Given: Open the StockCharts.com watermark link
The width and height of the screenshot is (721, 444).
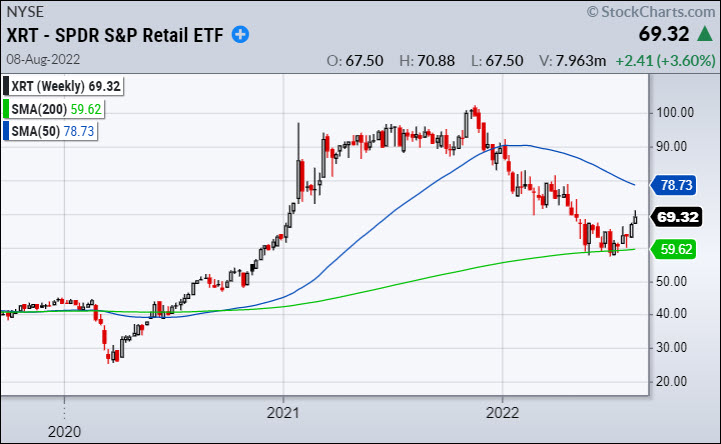Looking at the screenshot, I should [657, 11].
